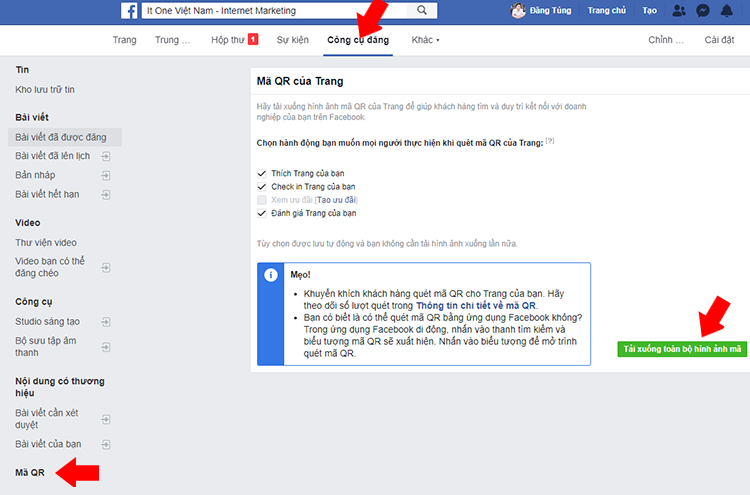The image size is (750, 495).
Task: Click Tải xuống toàn bộ hình ảnh mã button
Action: pyautogui.click(x=682, y=349)
